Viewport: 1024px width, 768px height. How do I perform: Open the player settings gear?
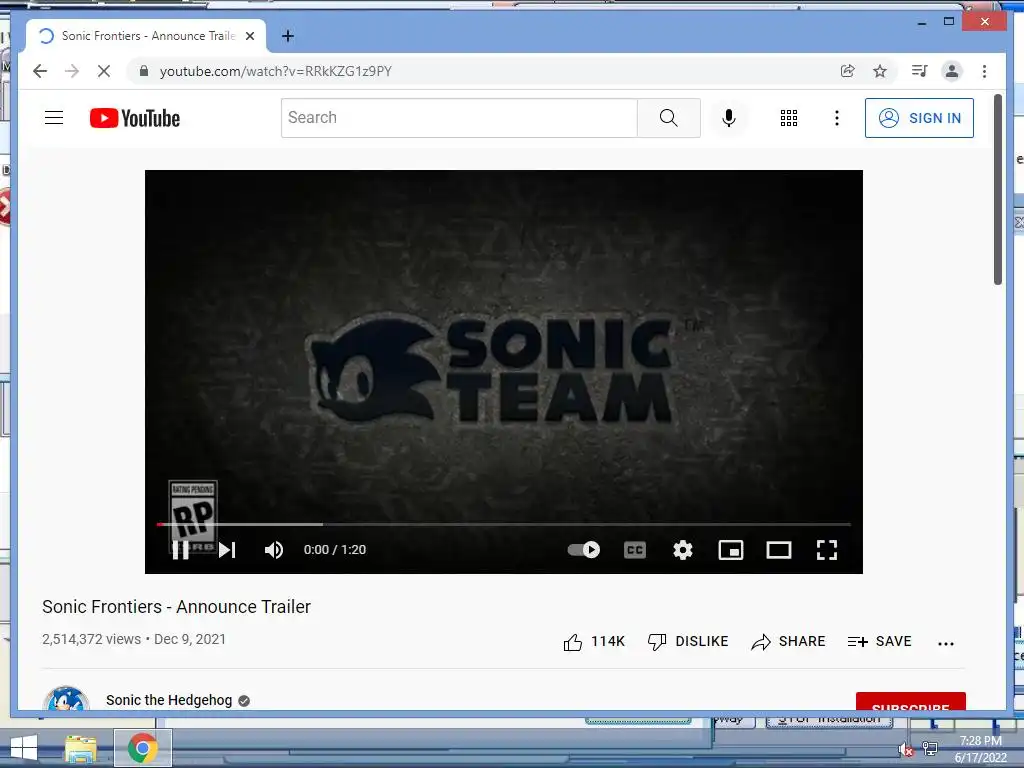tap(682, 550)
